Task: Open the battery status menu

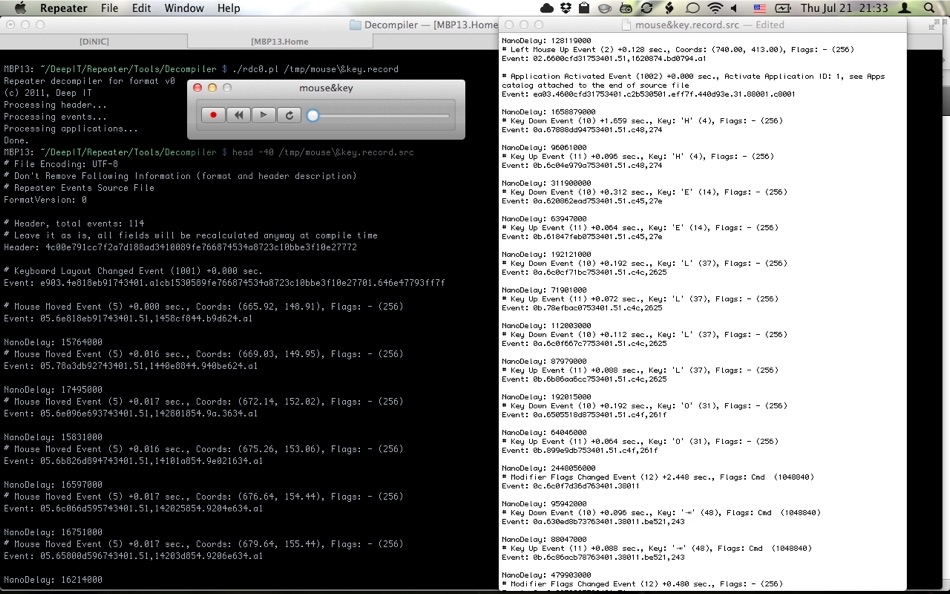Action: click(783, 8)
